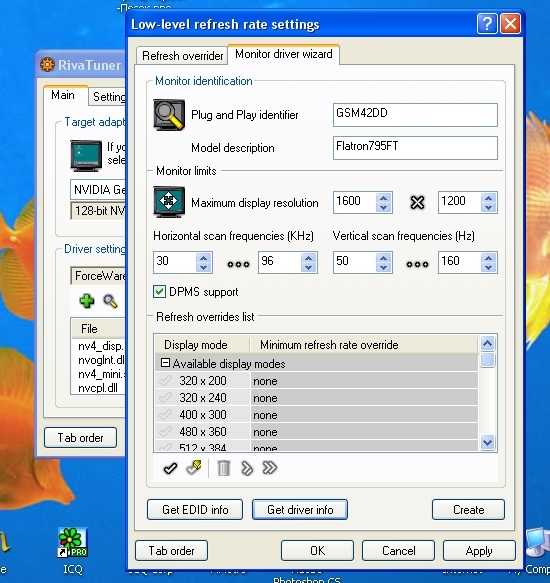Click the Get EDID info button
The height and width of the screenshot is (583, 550).
point(195,509)
